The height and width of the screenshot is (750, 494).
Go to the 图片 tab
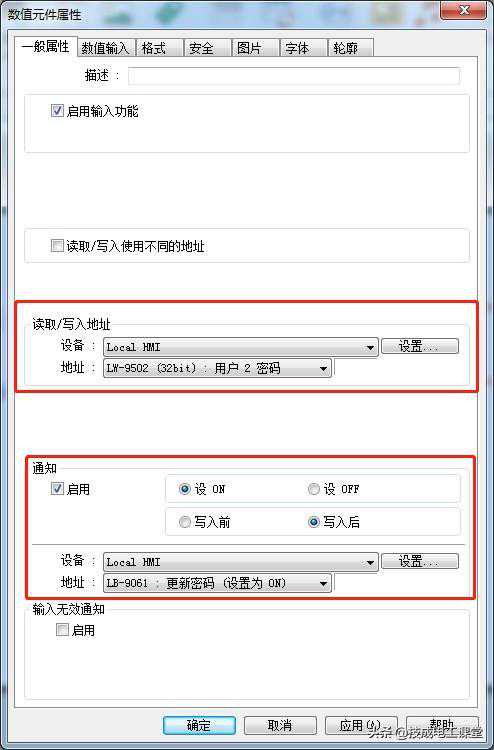[255, 48]
